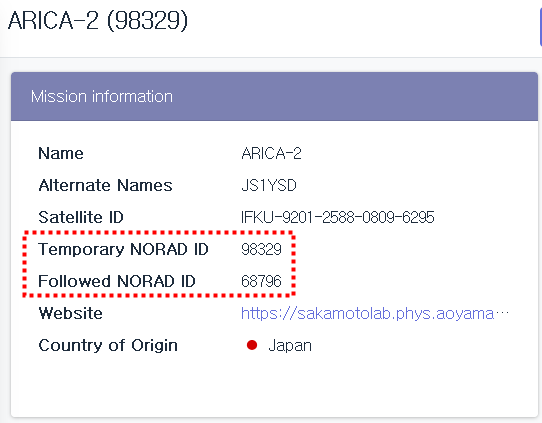Click the ARICA-2 (98329) page title
The height and width of the screenshot is (423, 542).
(98, 21)
